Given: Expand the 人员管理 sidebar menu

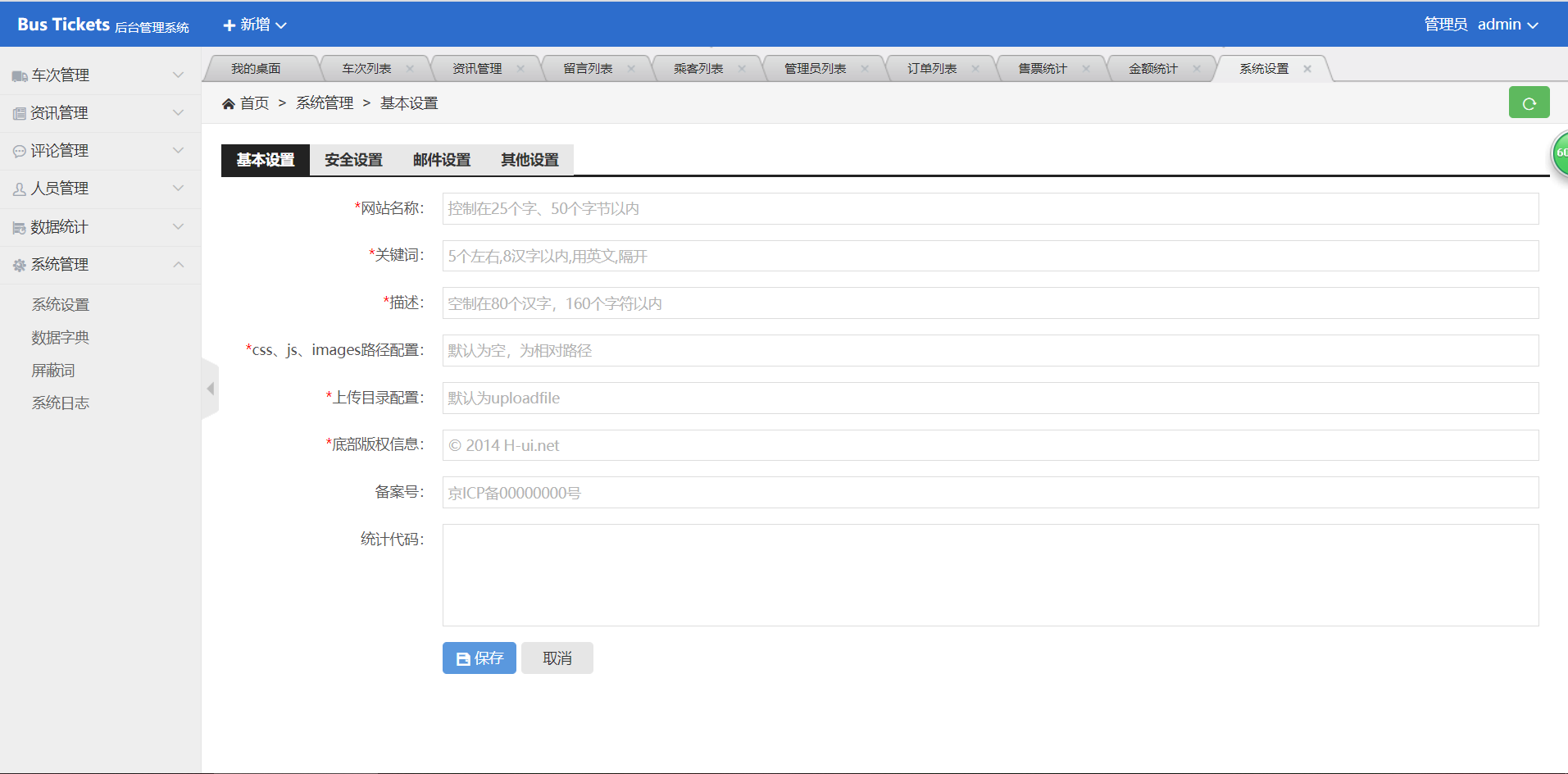Looking at the screenshot, I should 100,189.
